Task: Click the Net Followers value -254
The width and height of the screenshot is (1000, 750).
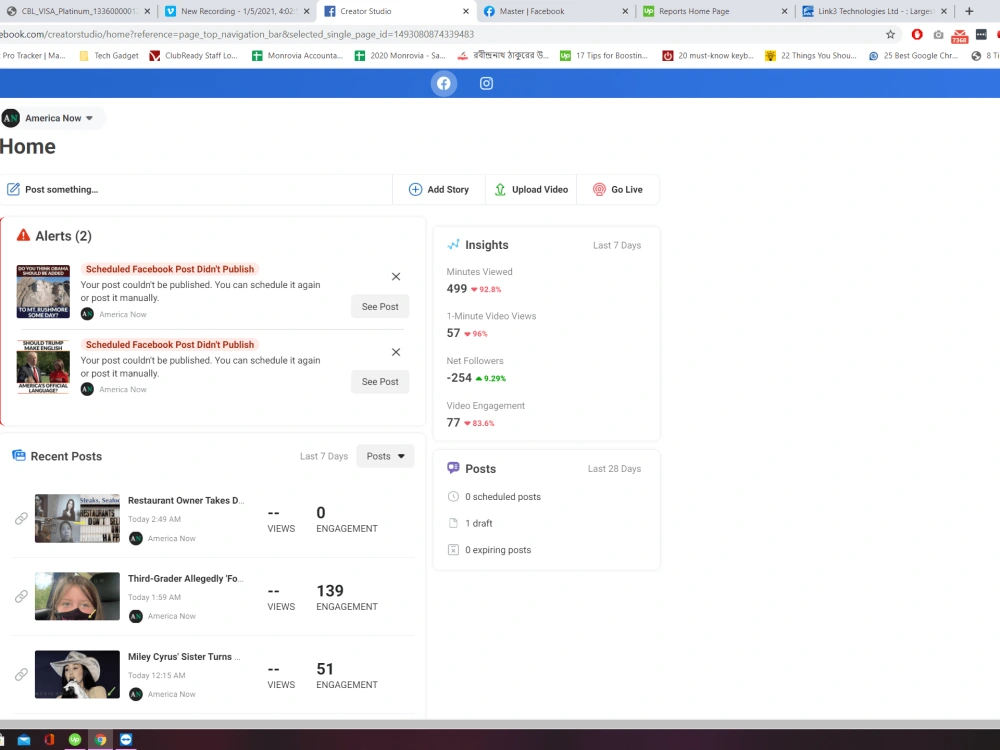Action: [459, 378]
